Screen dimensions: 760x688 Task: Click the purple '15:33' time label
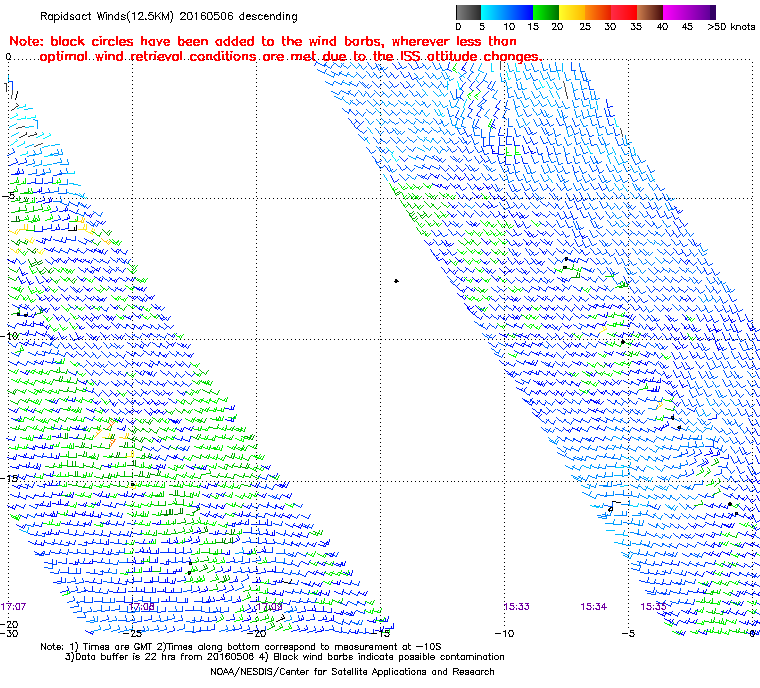pyautogui.click(x=517, y=607)
